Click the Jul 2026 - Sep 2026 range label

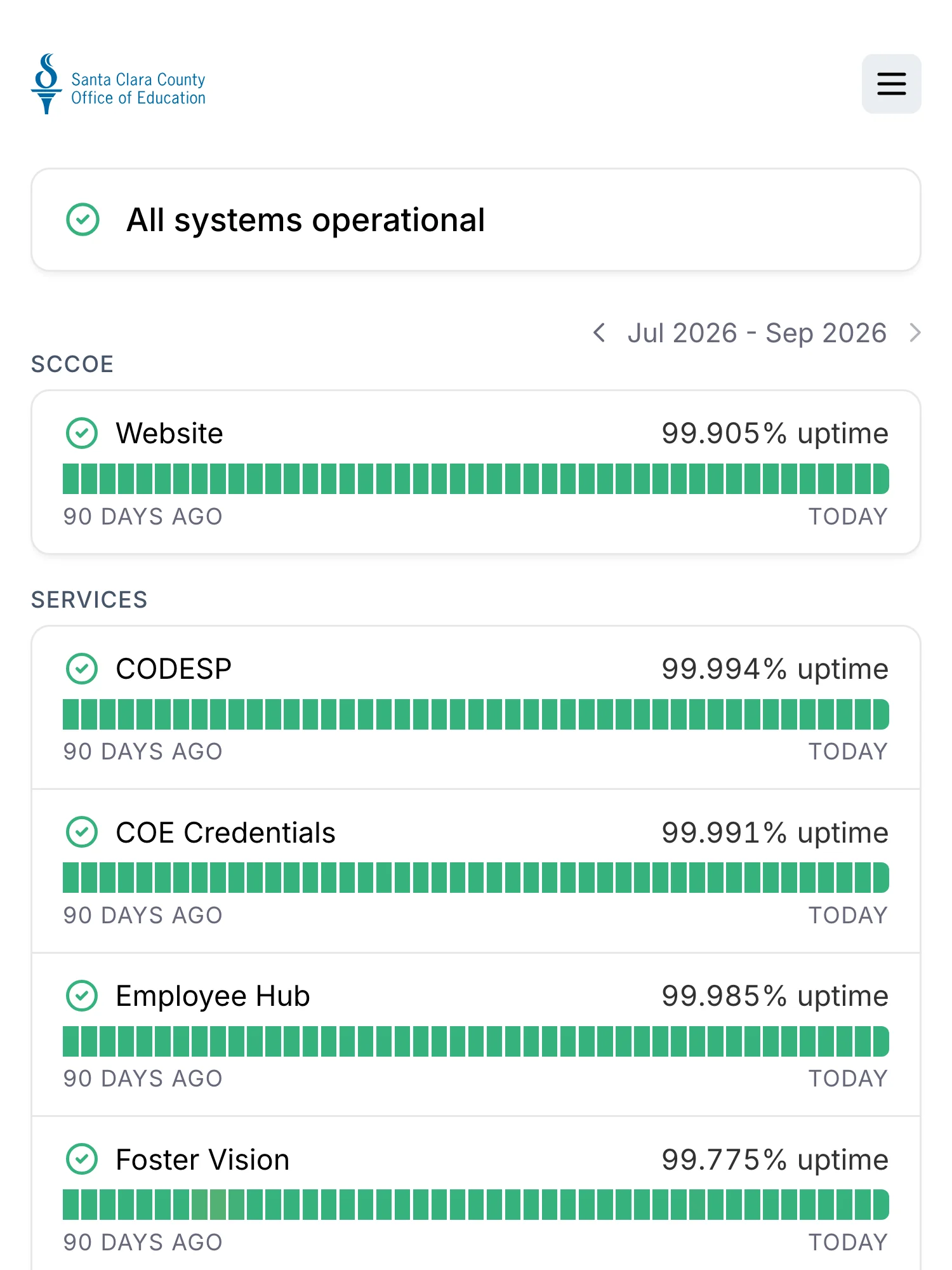(757, 333)
